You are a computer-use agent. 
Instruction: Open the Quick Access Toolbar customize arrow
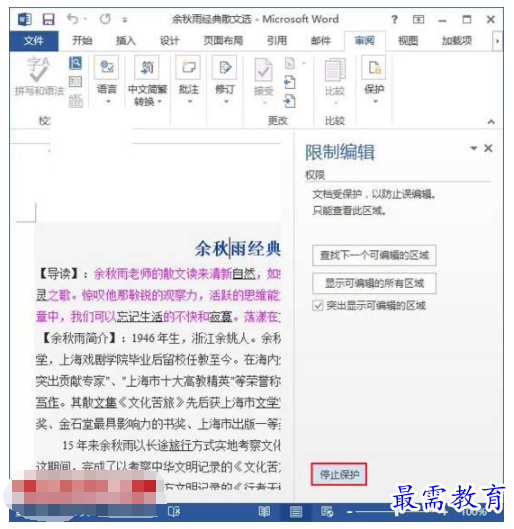[x=125, y=20]
